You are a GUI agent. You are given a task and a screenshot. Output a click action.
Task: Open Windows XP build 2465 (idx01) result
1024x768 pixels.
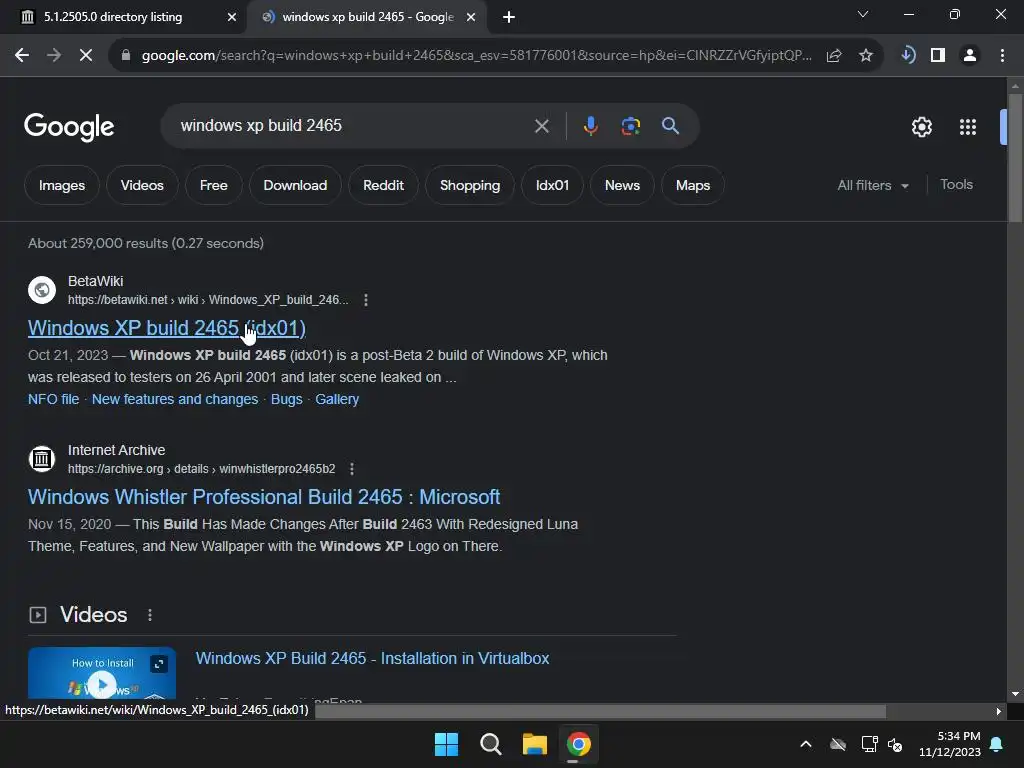(167, 328)
